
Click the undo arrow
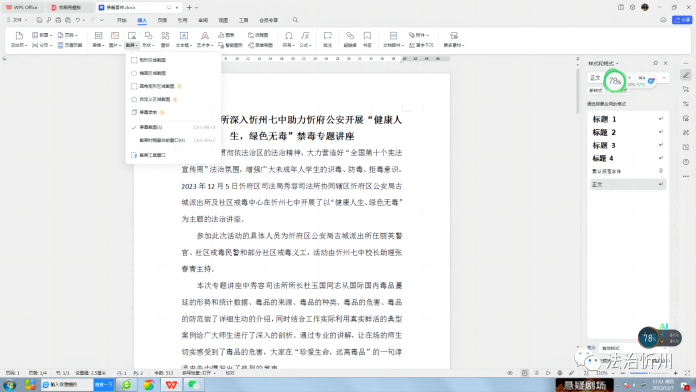pos(78,20)
